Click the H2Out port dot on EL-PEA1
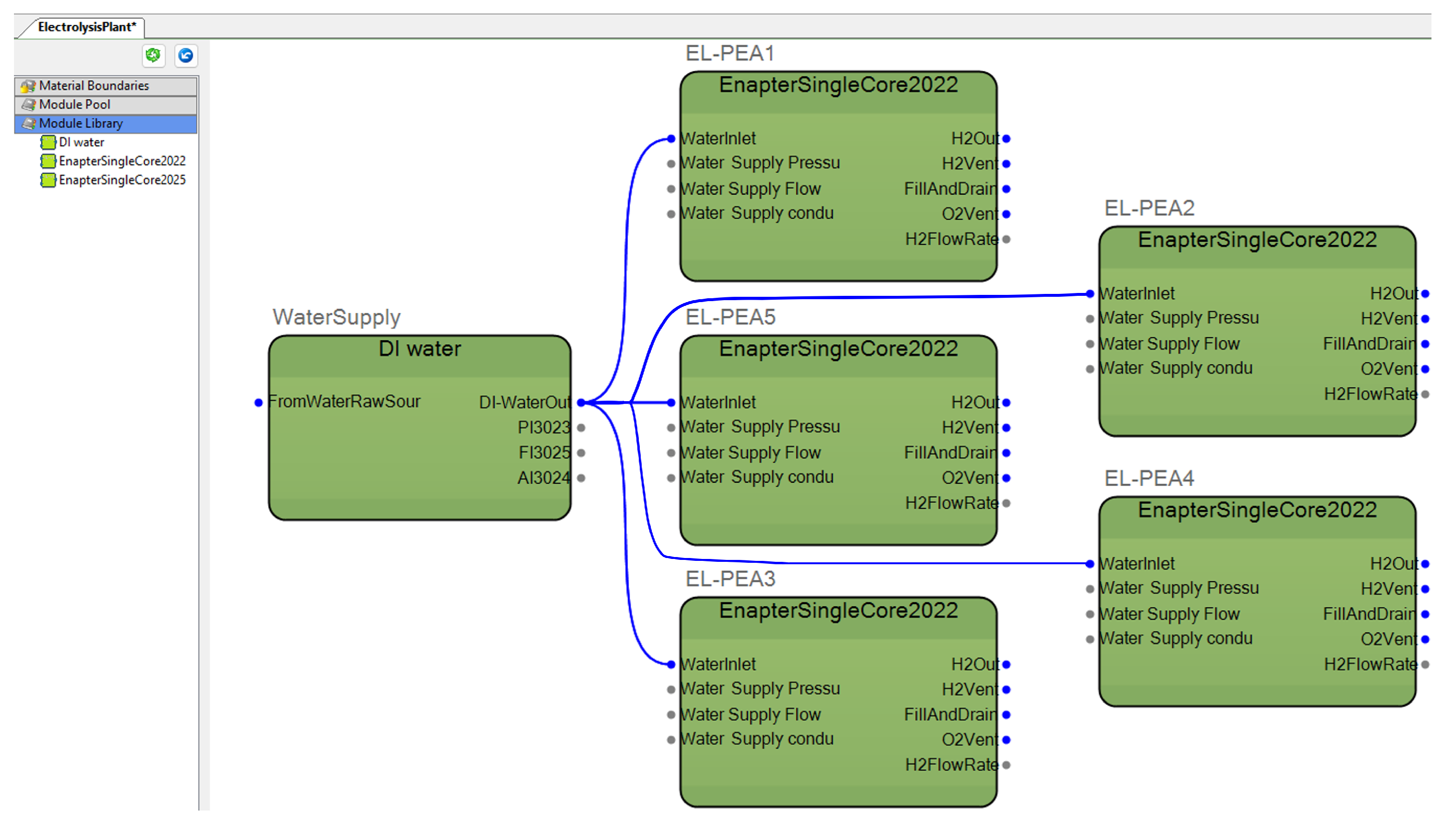This screenshot has height=824, width=1456. tap(1006, 139)
